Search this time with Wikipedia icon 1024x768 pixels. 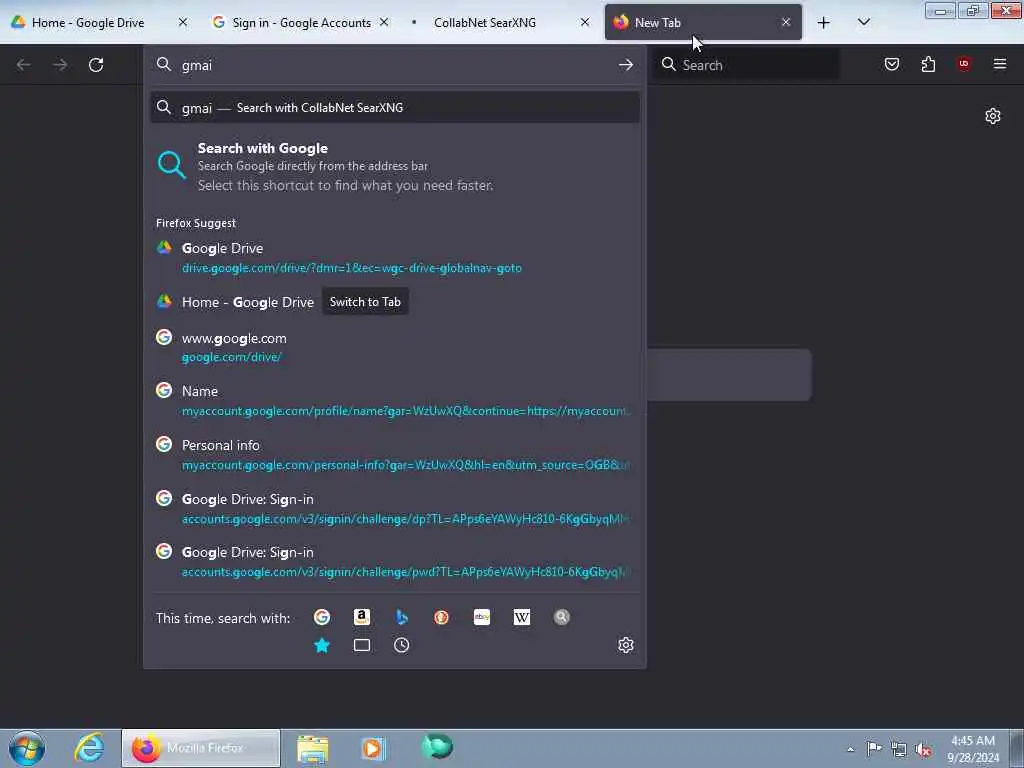click(522, 617)
